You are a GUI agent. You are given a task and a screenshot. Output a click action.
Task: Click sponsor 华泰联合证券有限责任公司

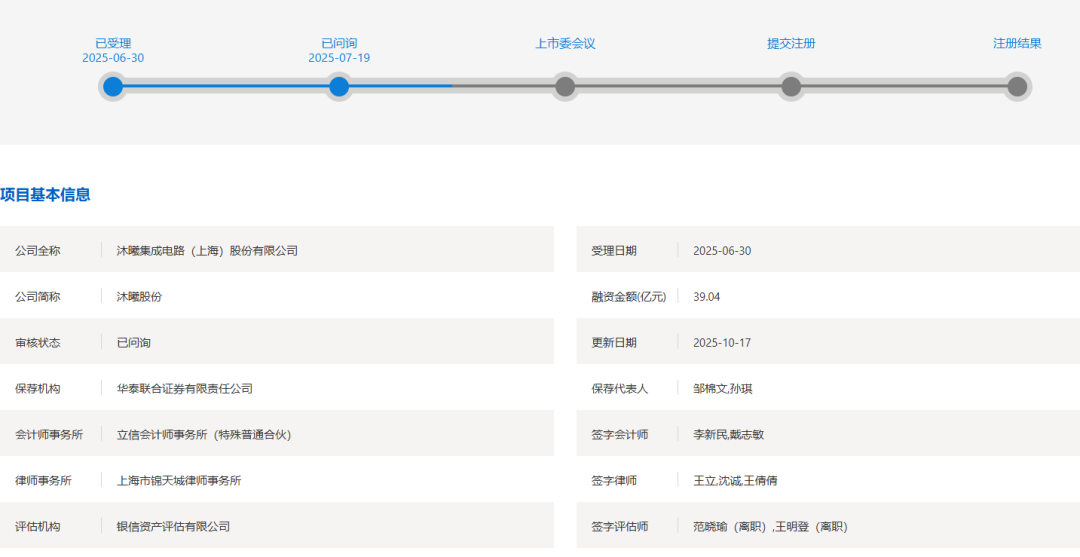(184, 389)
